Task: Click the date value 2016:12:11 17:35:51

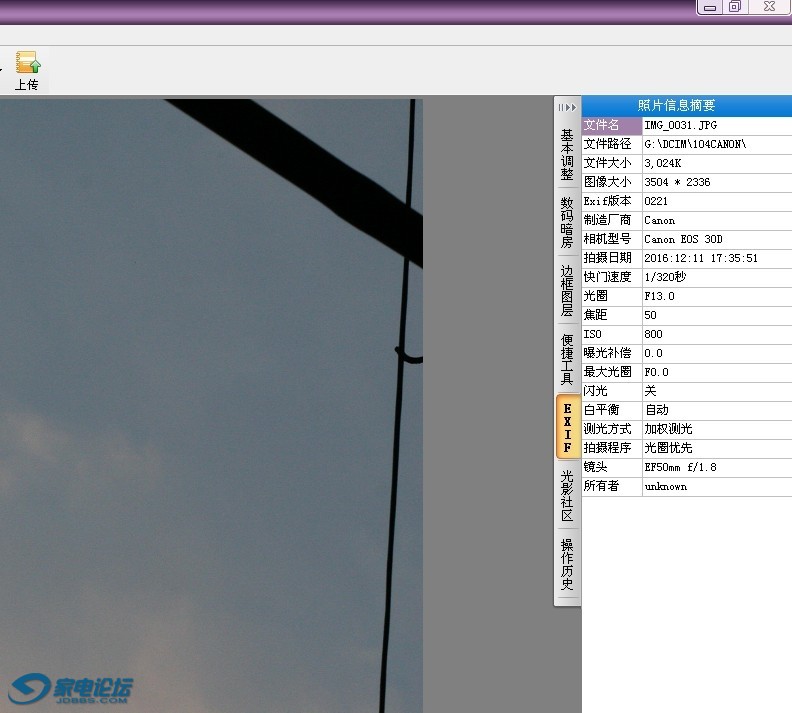Action: pos(701,258)
